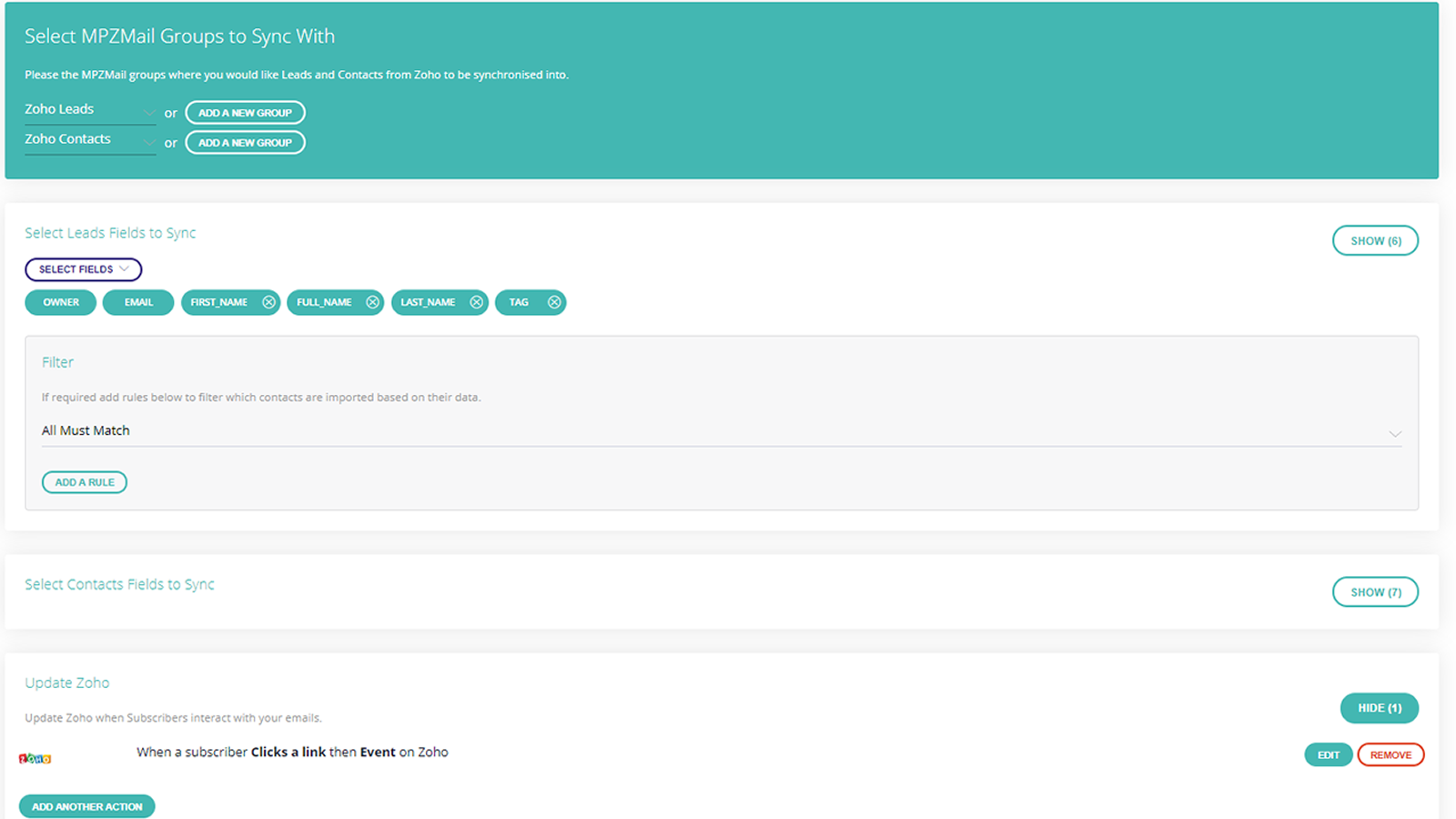Click the Select Leads Fields to Sync heading
The width and height of the screenshot is (1456, 819).
(x=110, y=233)
